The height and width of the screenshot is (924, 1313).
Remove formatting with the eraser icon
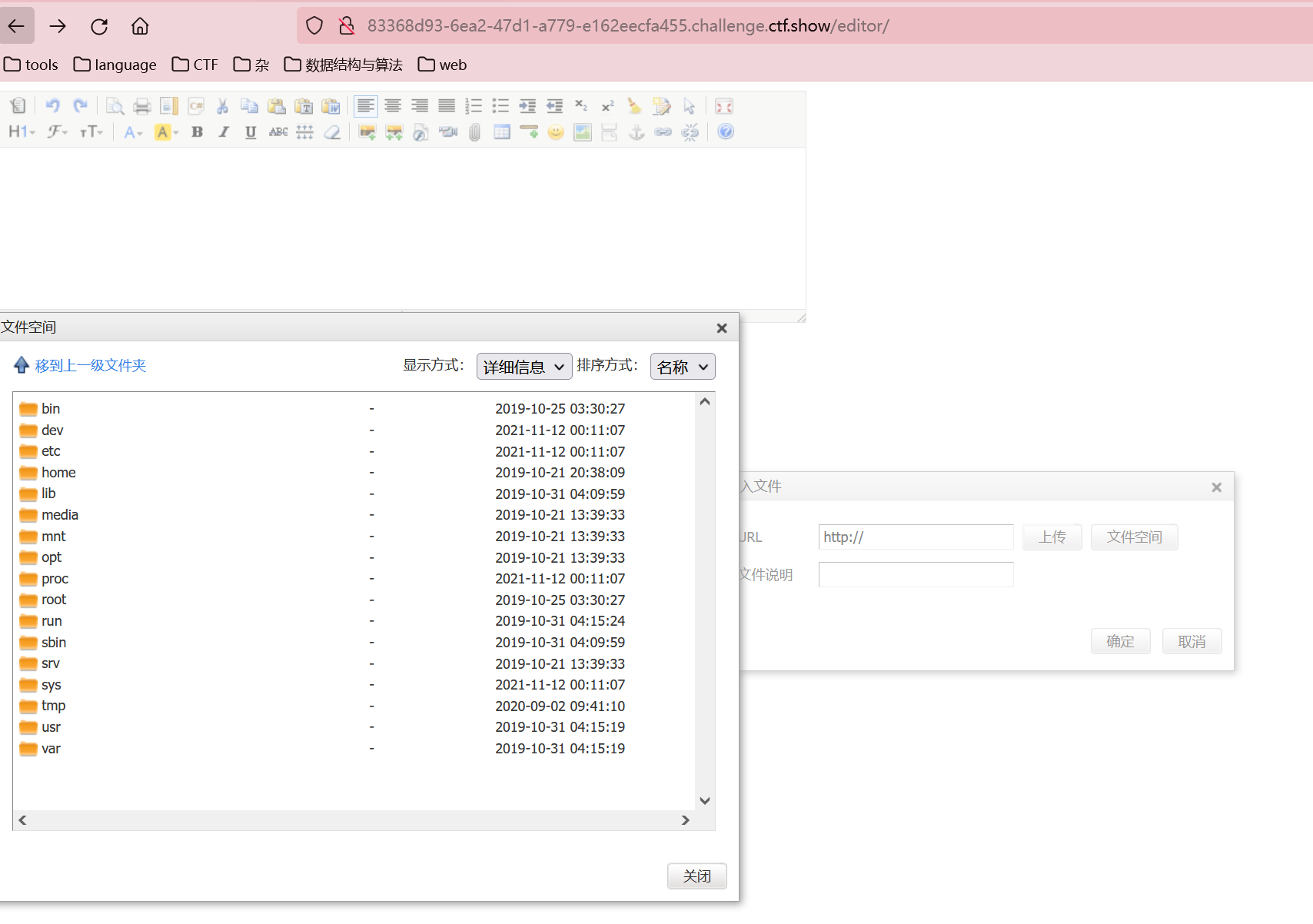332,132
